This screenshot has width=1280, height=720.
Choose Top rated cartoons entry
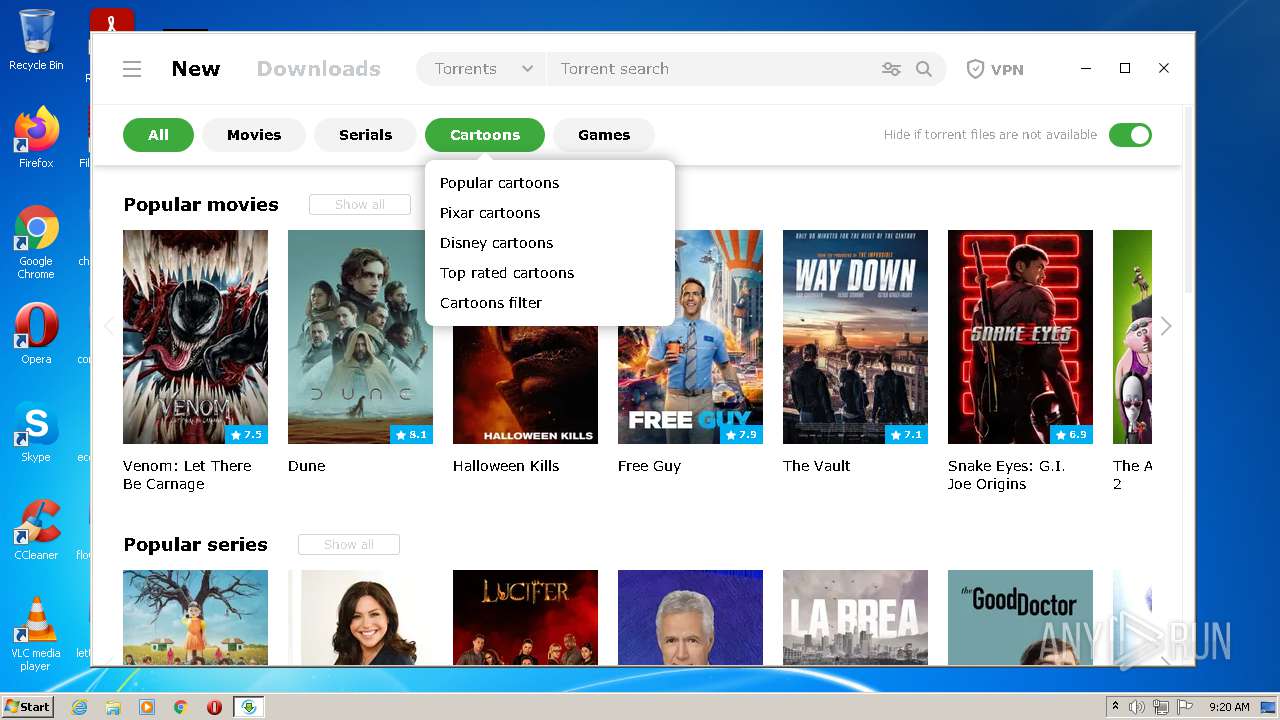(x=550, y=273)
